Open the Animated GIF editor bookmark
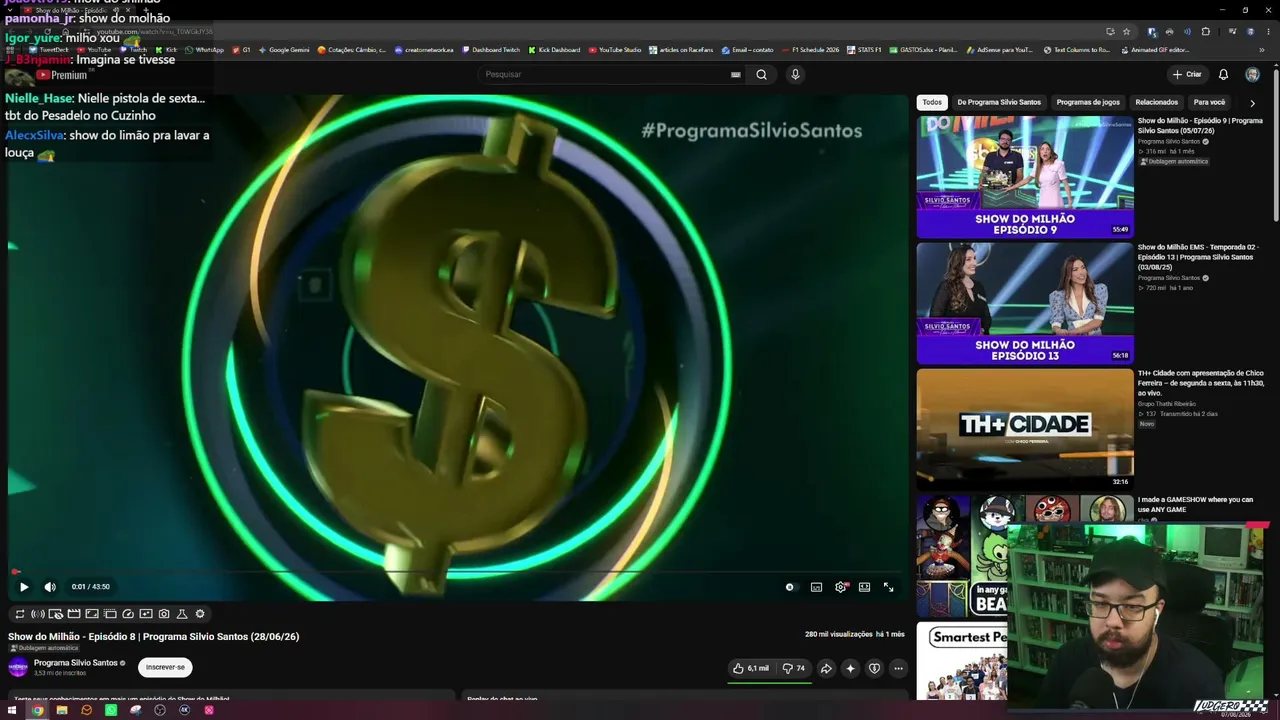 [1154, 50]
